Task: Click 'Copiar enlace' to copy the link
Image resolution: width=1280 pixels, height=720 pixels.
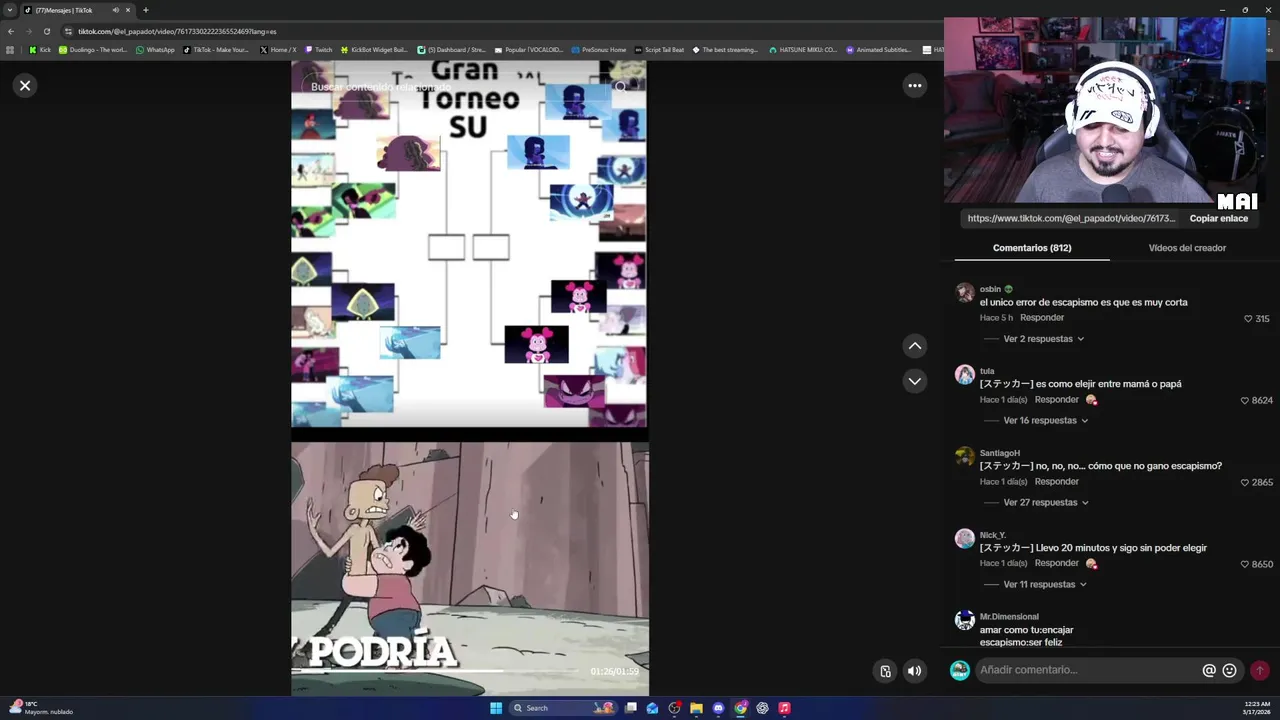Action: tap(1218, 218)
